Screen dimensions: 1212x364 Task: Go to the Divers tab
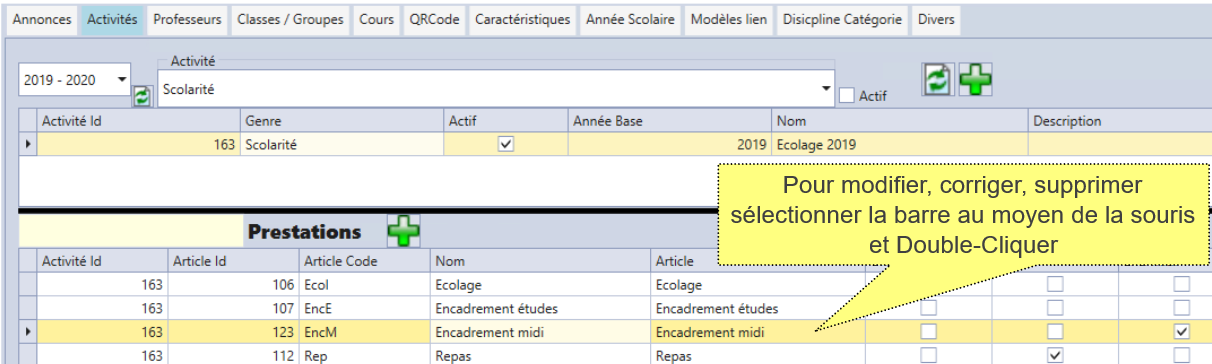click(x=936, y=20)
